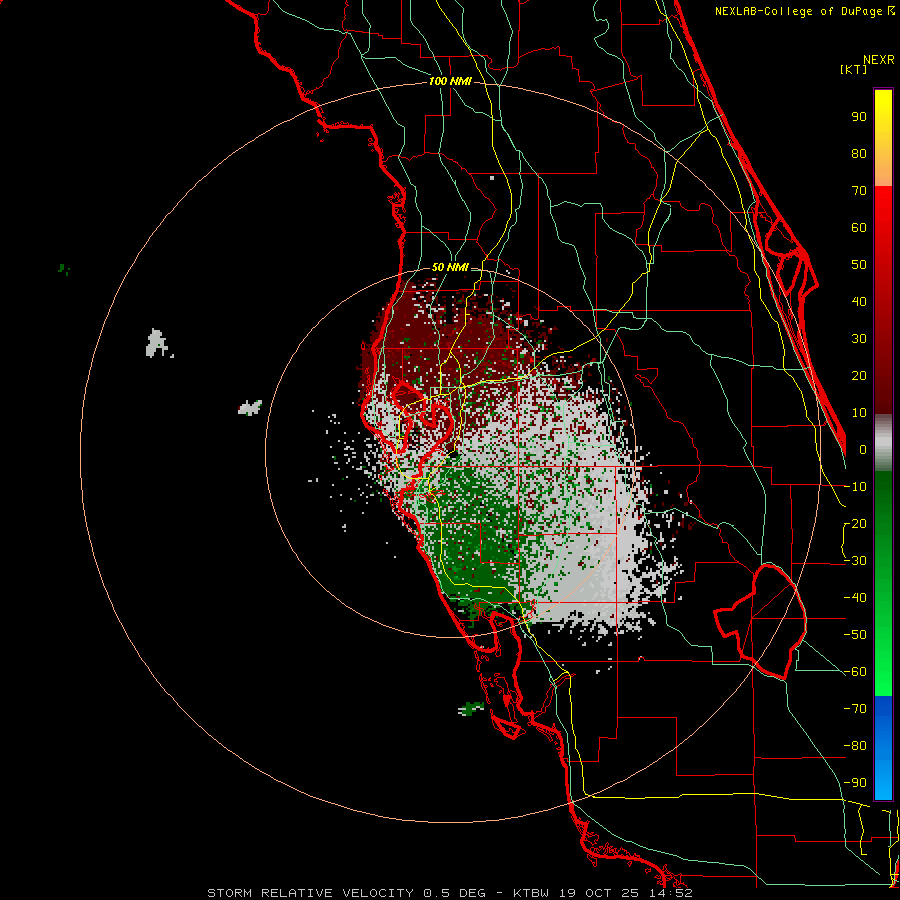The image size is (900, 900).
Task: Click the -20 value on the velocity scale
Action: click(855, 523)
